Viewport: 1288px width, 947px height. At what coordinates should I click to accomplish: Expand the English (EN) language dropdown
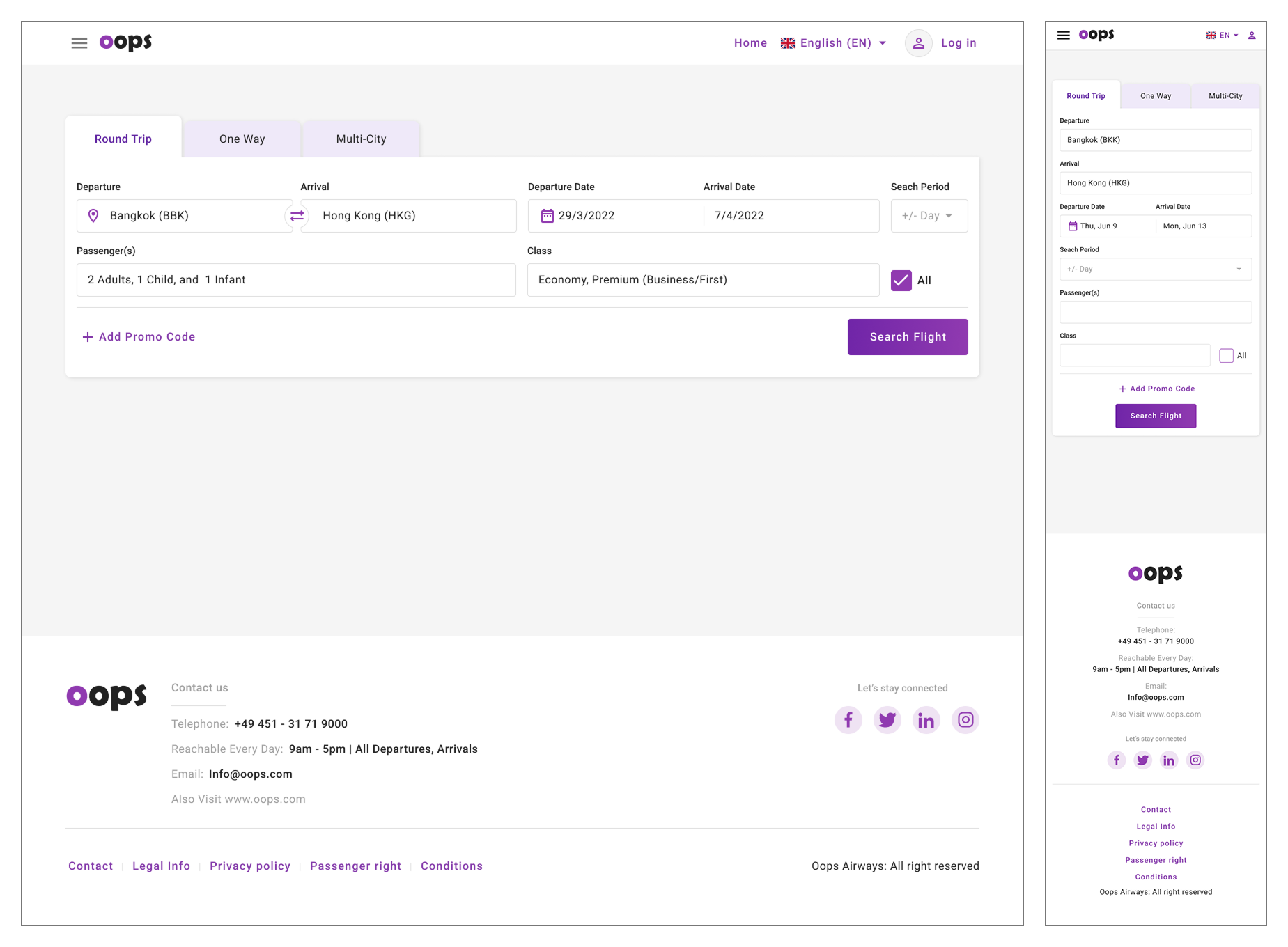point(835,43)
